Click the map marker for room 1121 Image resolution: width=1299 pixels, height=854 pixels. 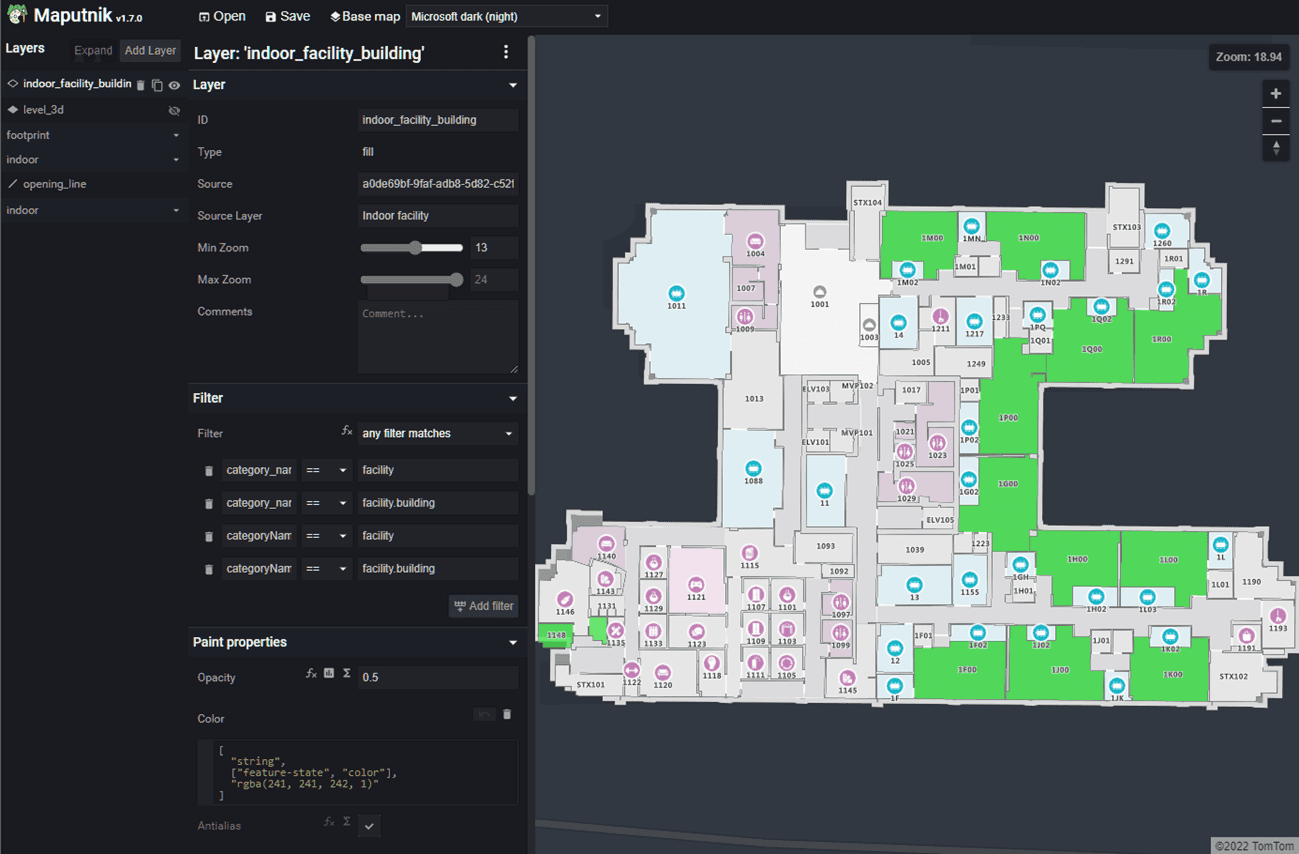click(696, 585)
